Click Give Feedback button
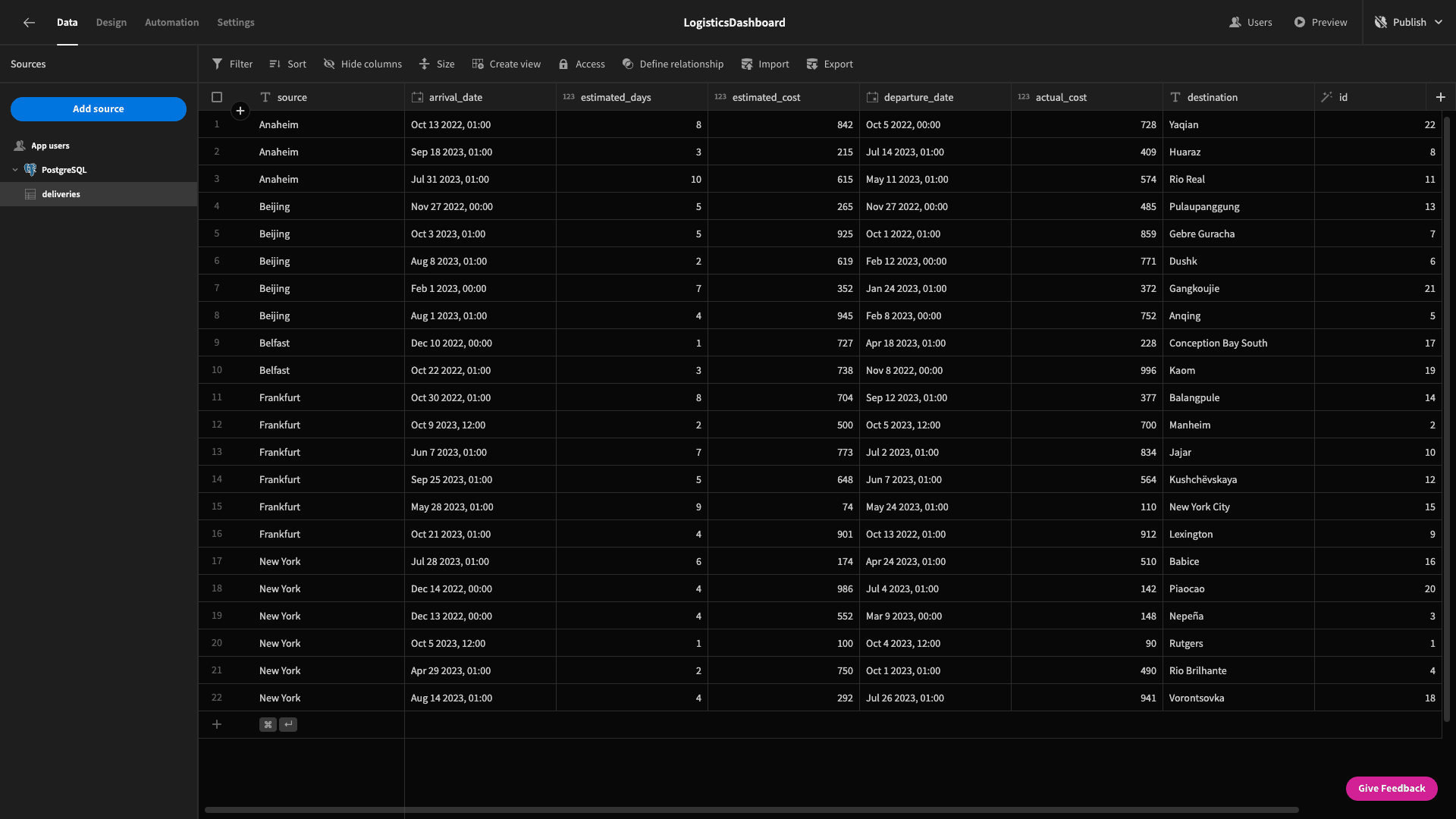The image size is (1456, 819). tap(1392, 789)
